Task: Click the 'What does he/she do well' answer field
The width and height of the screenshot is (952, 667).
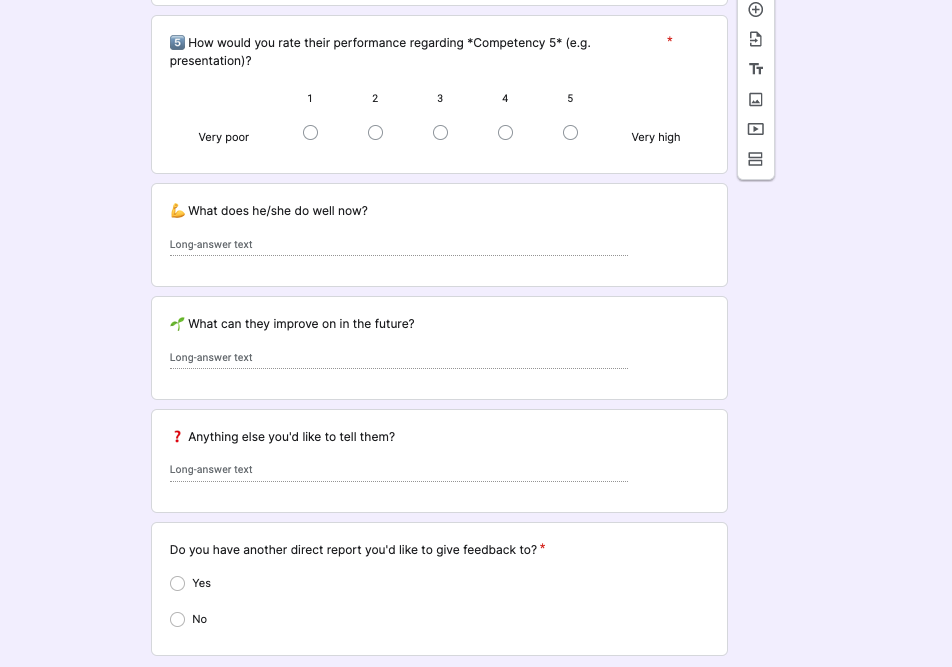Action: tap(398, 245)
